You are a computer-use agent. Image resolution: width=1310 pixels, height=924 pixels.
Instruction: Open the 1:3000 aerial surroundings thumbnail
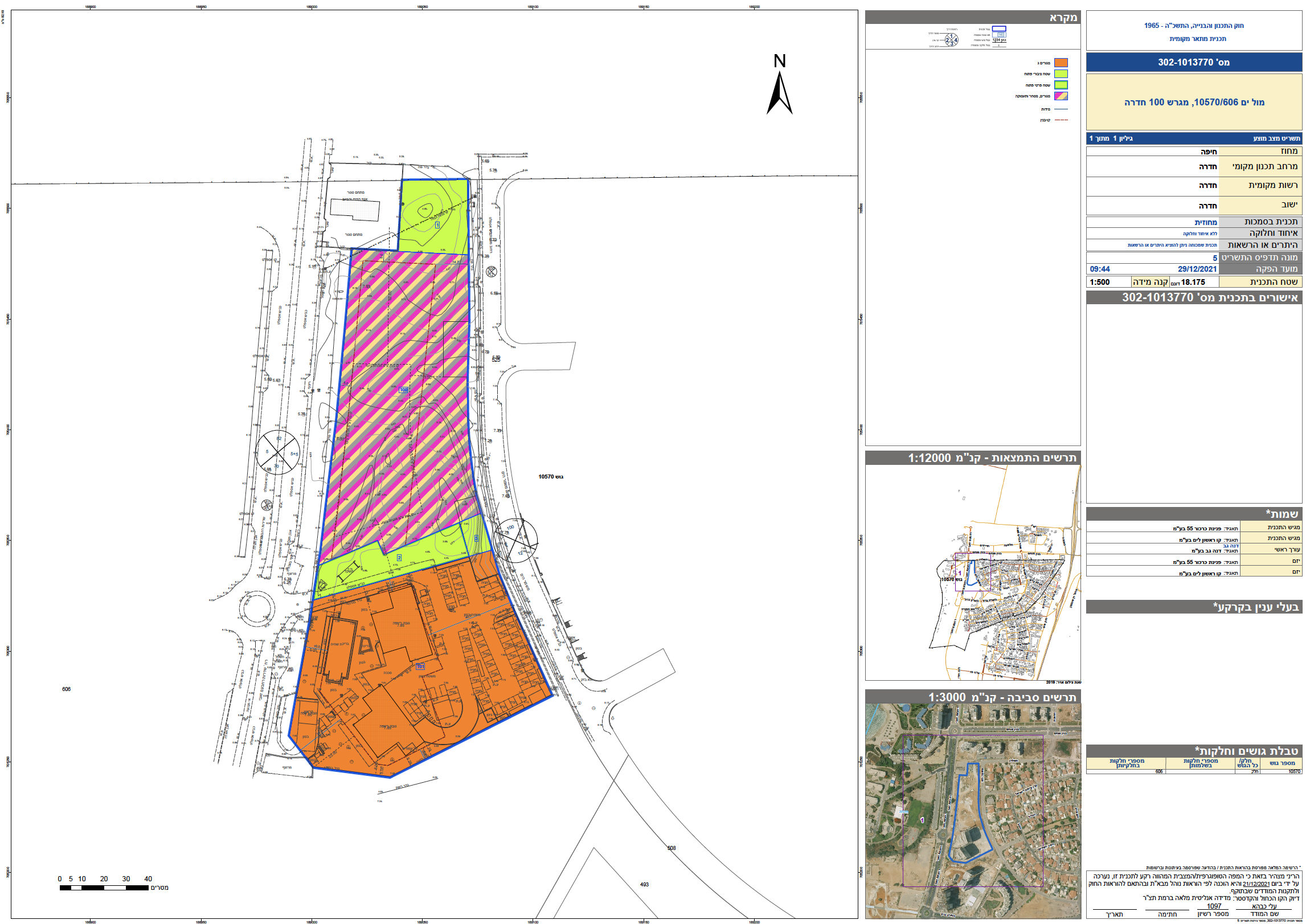pos(973,811)
